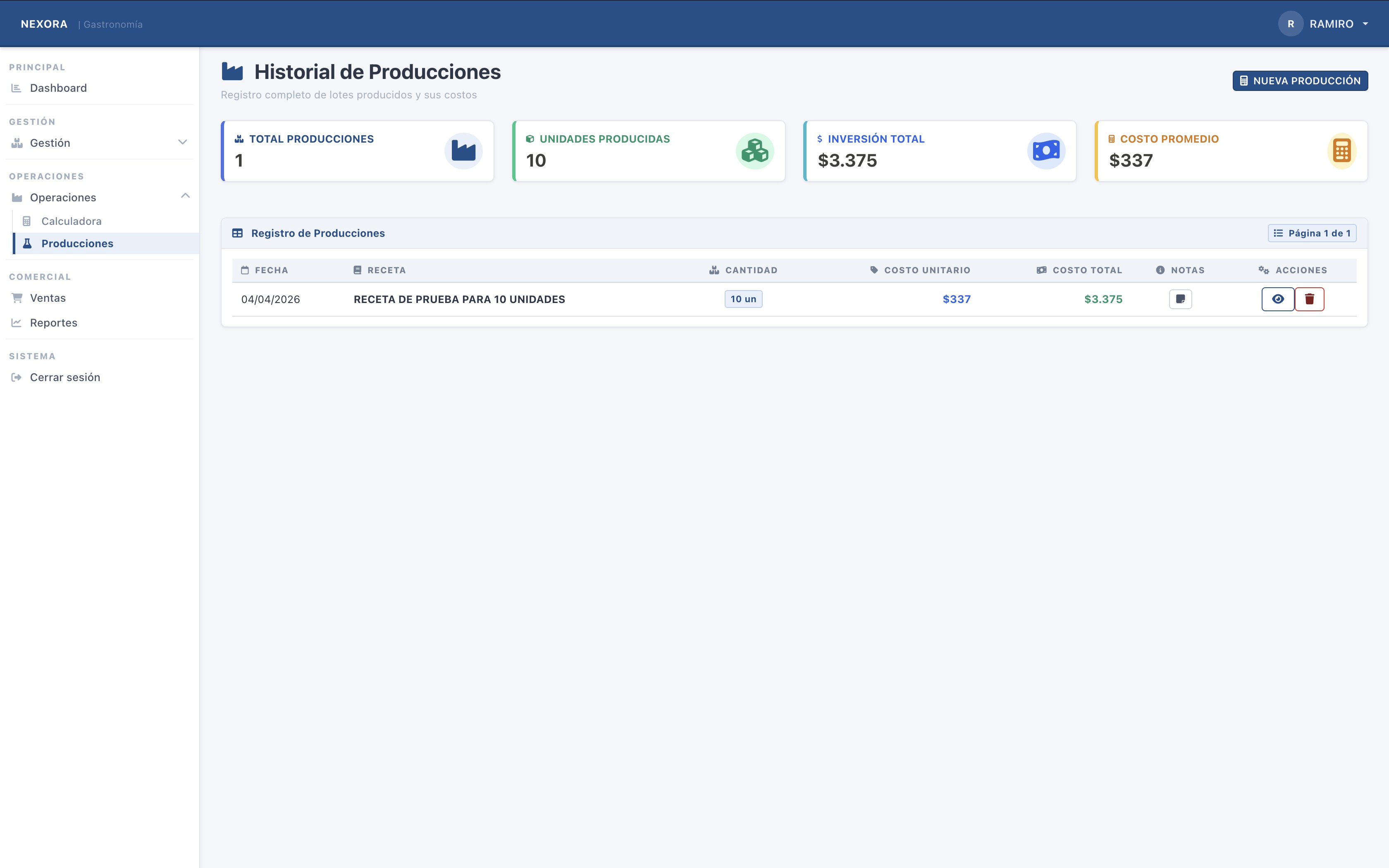Viewport: 1389px width, 868px height.
Task: Click factory icon beside Historial de Producciones title
Action: [232, 72]
